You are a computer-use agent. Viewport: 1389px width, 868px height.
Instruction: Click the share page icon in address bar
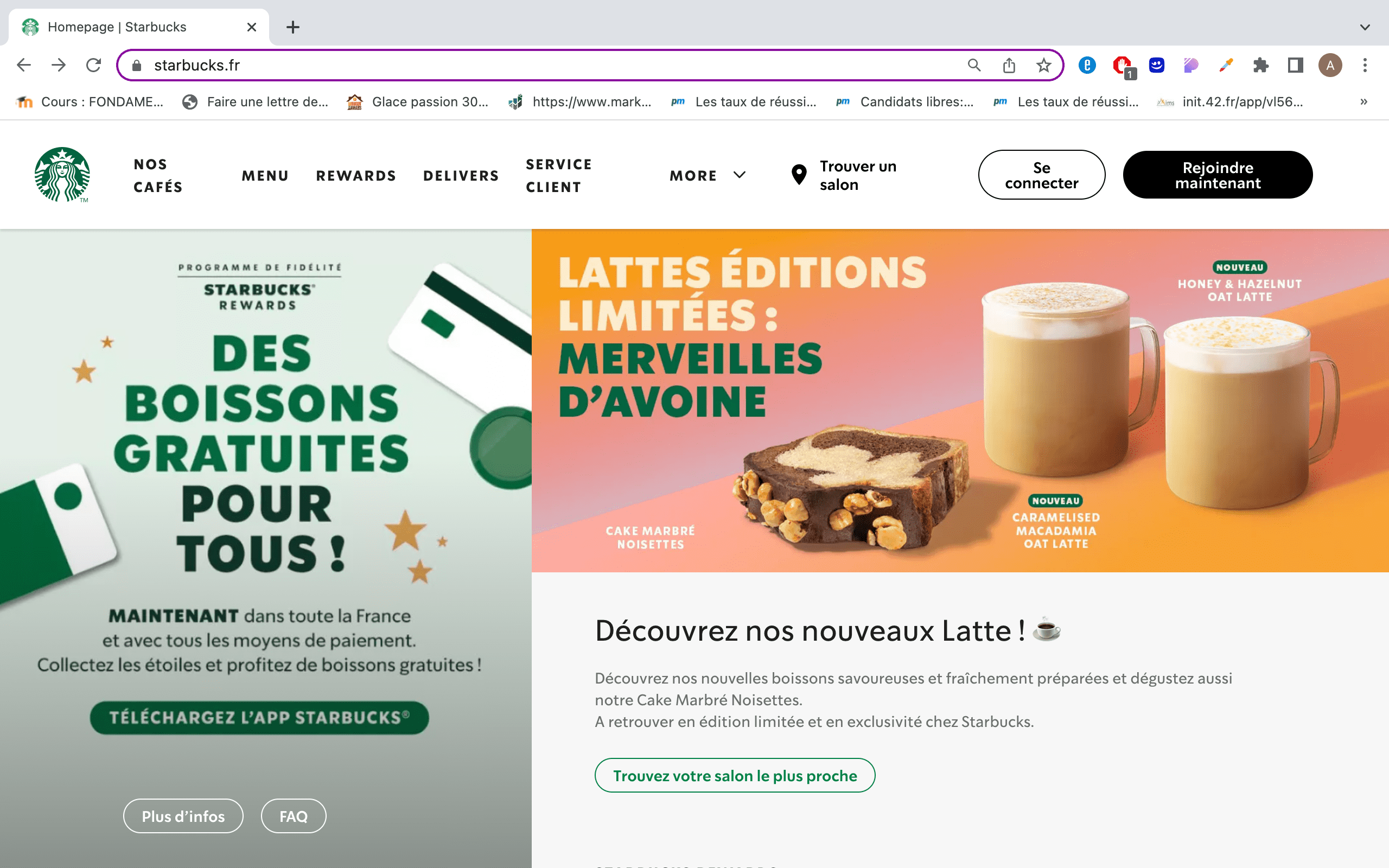pos(1009,65)
